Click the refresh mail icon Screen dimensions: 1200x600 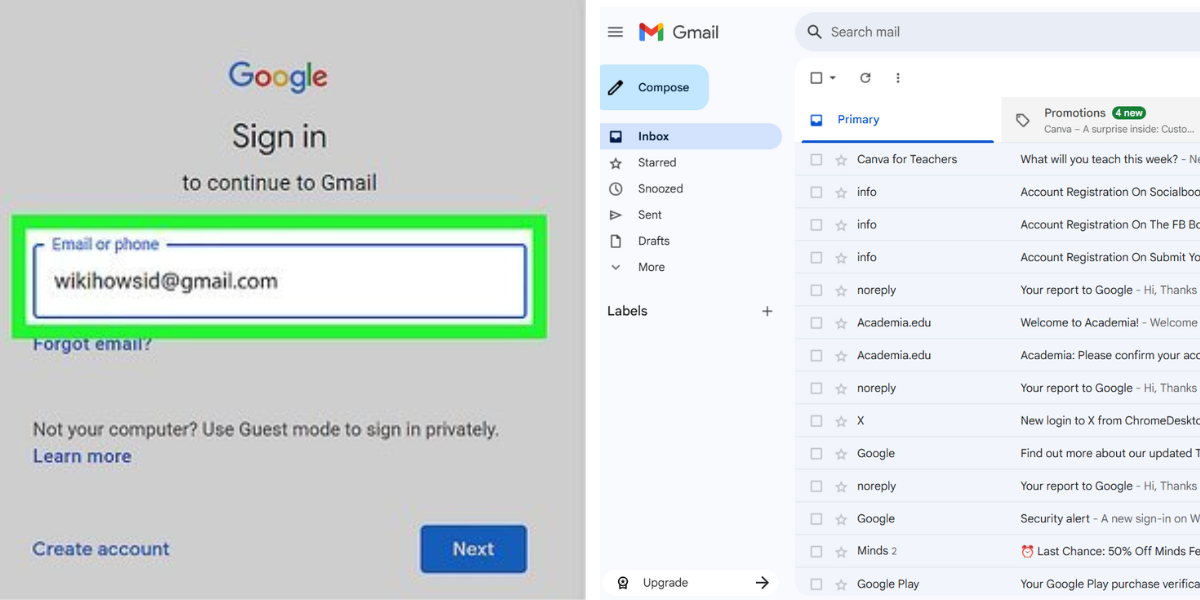865,78
